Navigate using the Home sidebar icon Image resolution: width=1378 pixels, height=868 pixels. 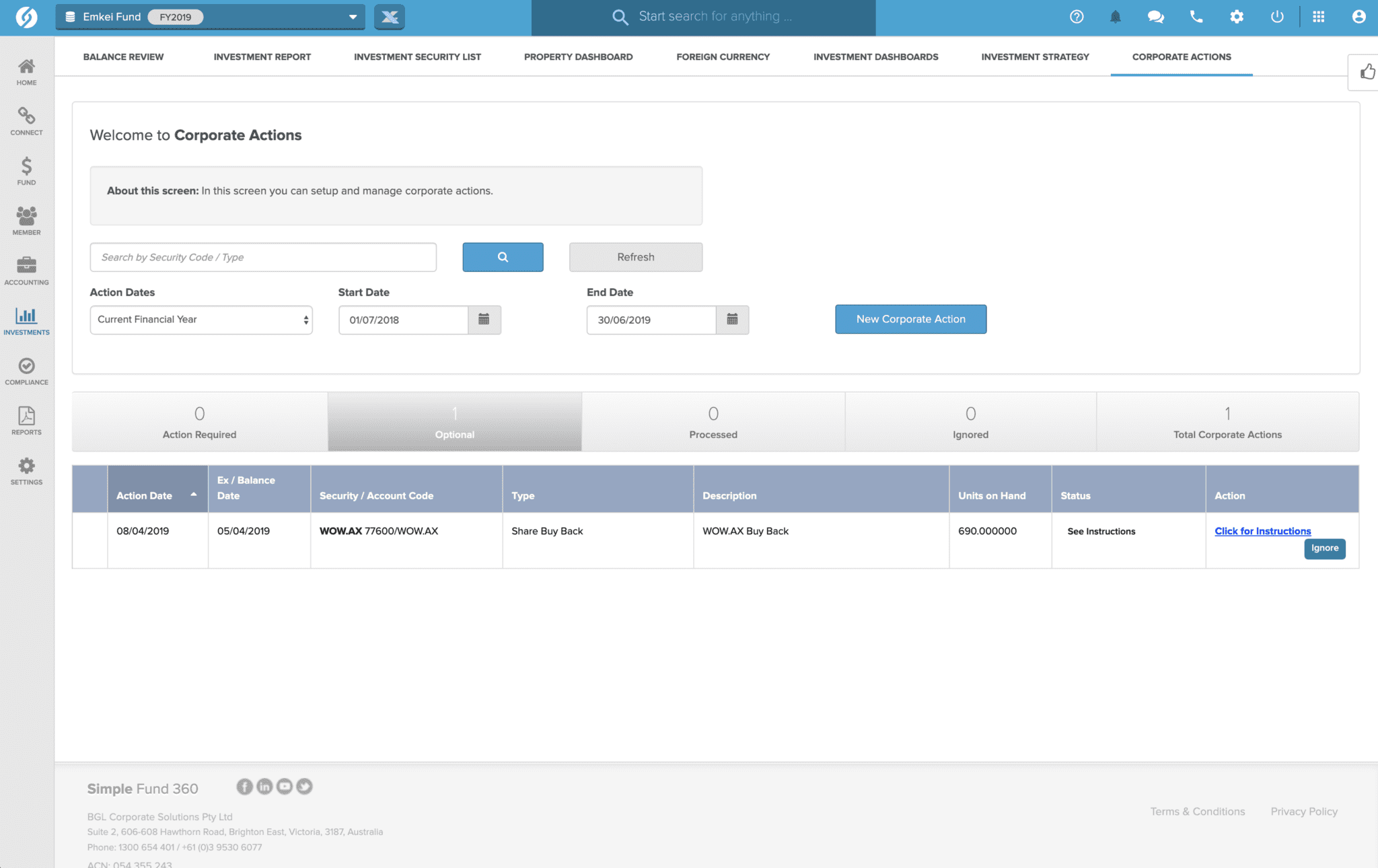tap(26, 70)
